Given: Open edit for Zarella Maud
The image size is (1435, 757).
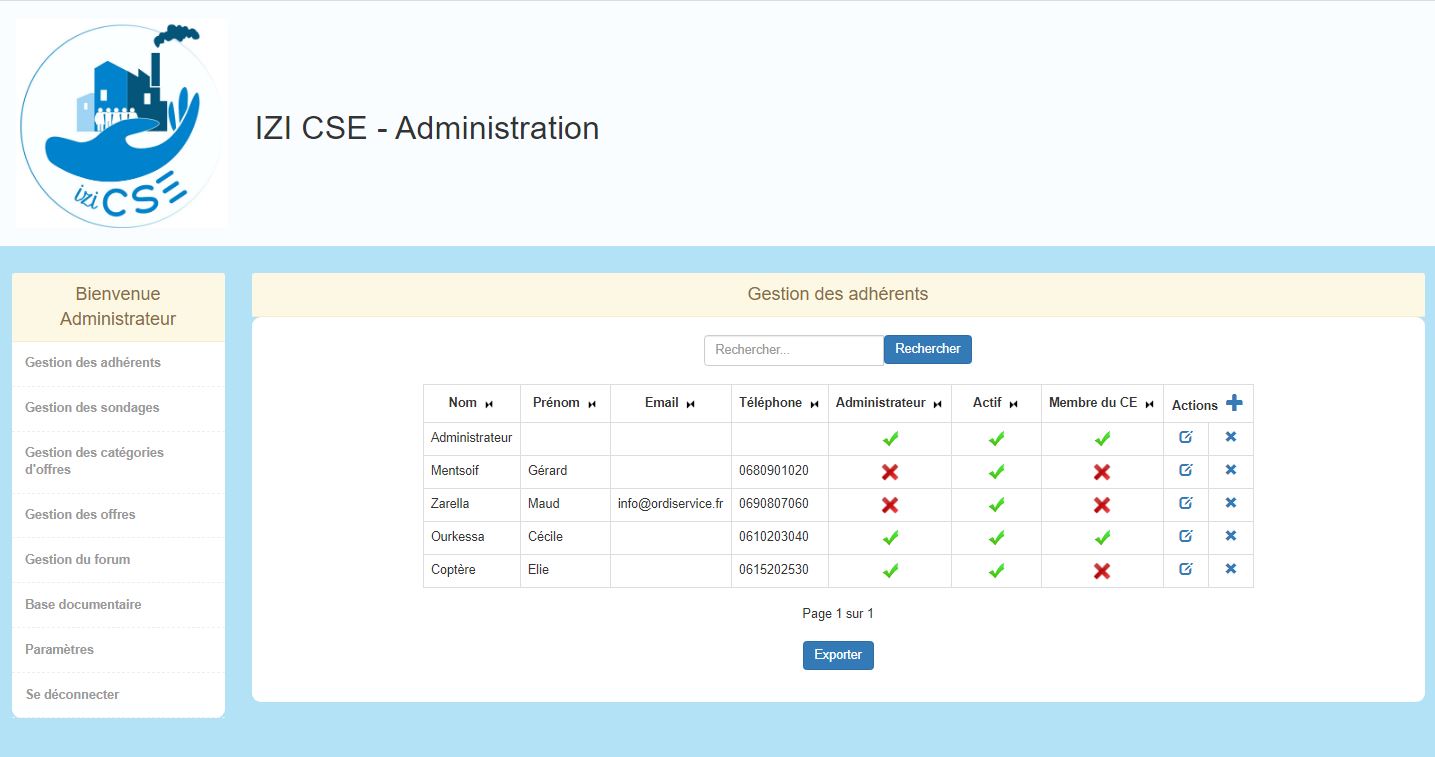Looking at the screenshot, I should (1186, 503).
